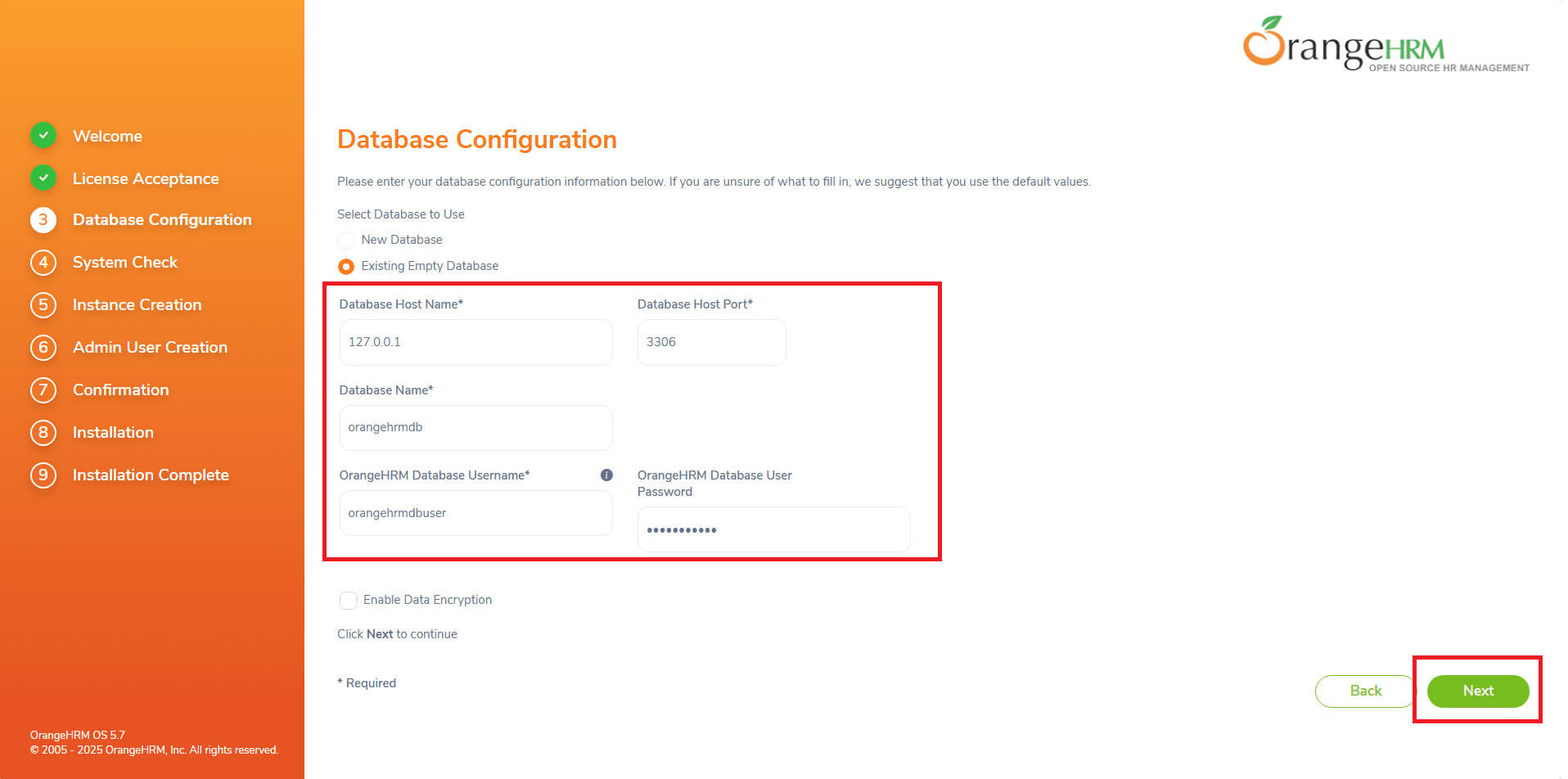
Task: Click the green checkmark icon beside Welcome
Action: click(43, 136)
